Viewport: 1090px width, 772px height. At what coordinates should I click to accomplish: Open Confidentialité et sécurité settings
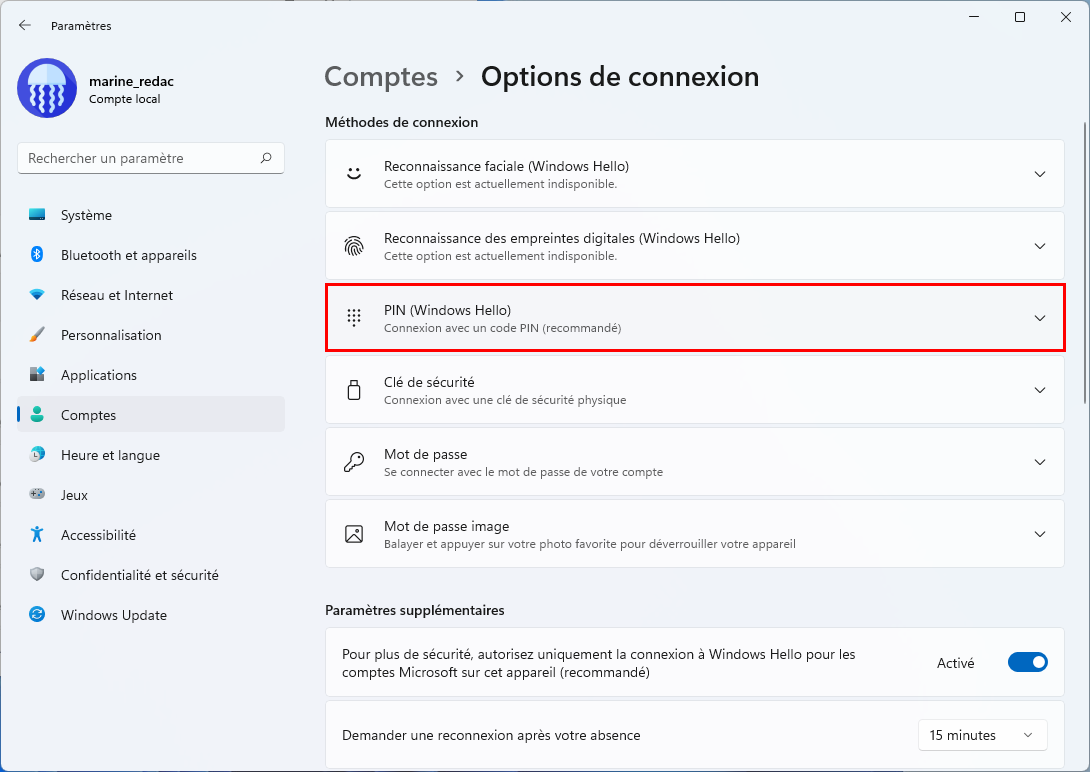151,575
